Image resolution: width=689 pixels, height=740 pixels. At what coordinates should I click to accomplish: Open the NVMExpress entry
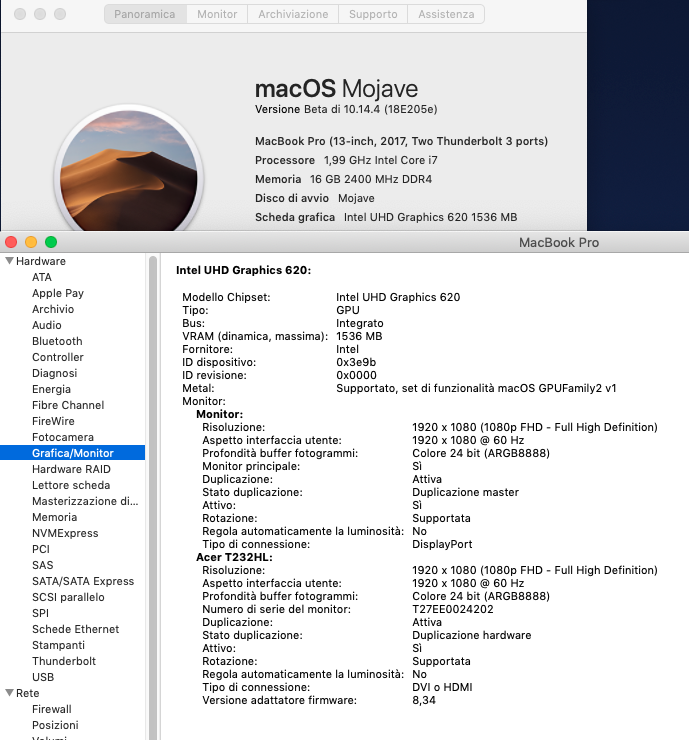click(65, 533)
